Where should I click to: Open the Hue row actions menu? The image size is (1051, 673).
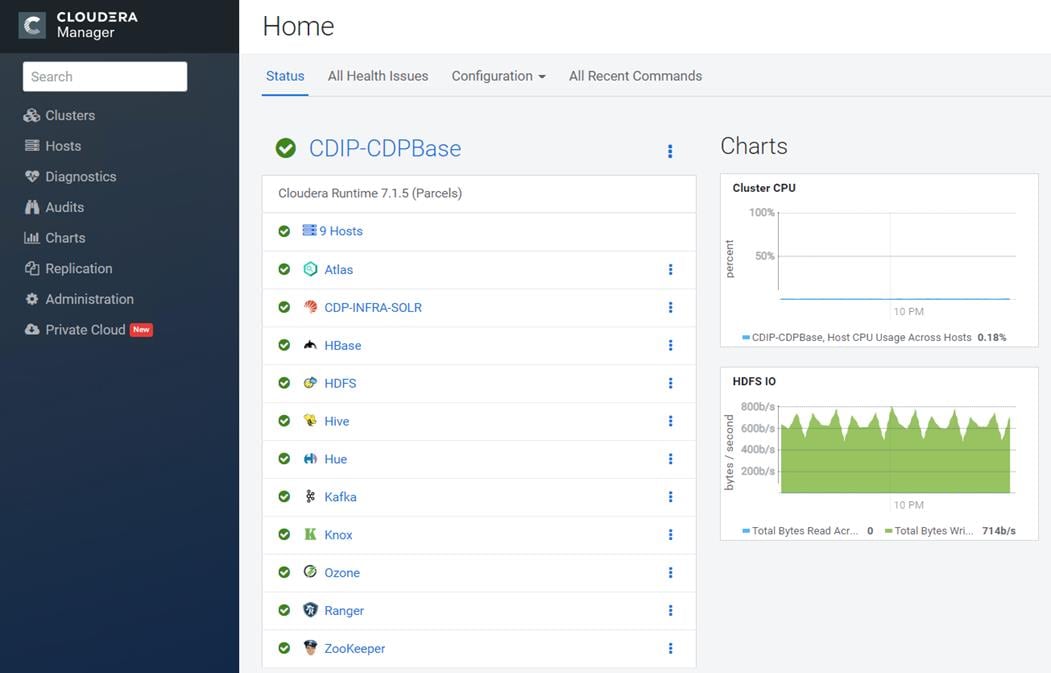[670, 458]
